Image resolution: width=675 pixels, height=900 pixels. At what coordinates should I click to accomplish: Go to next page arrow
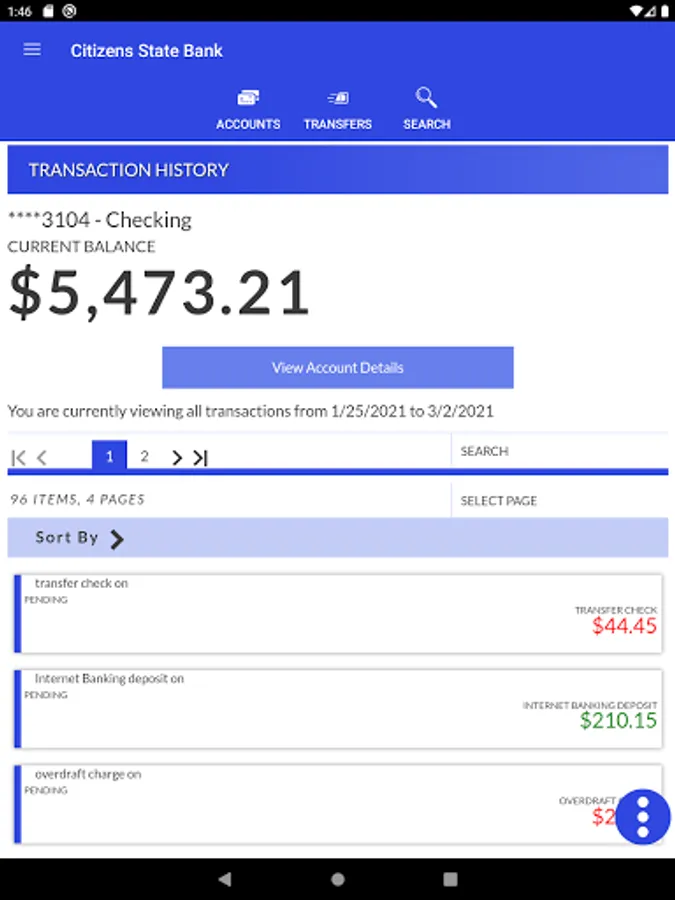coord(177,457)
